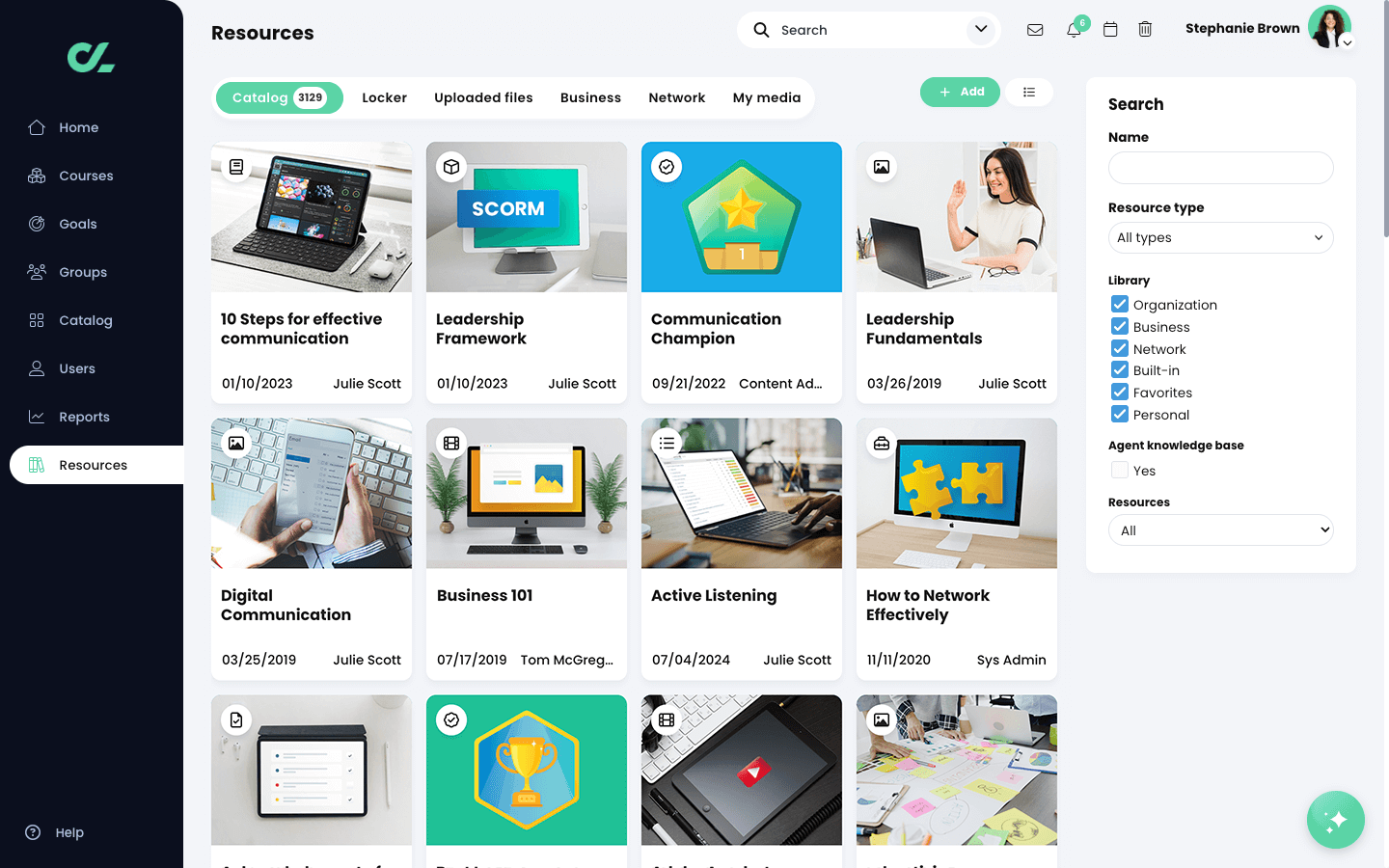Screen dimensions: 1389x868
Task: Check the Agent knowledge base Yes box
Action: (x=1120, y=470)
